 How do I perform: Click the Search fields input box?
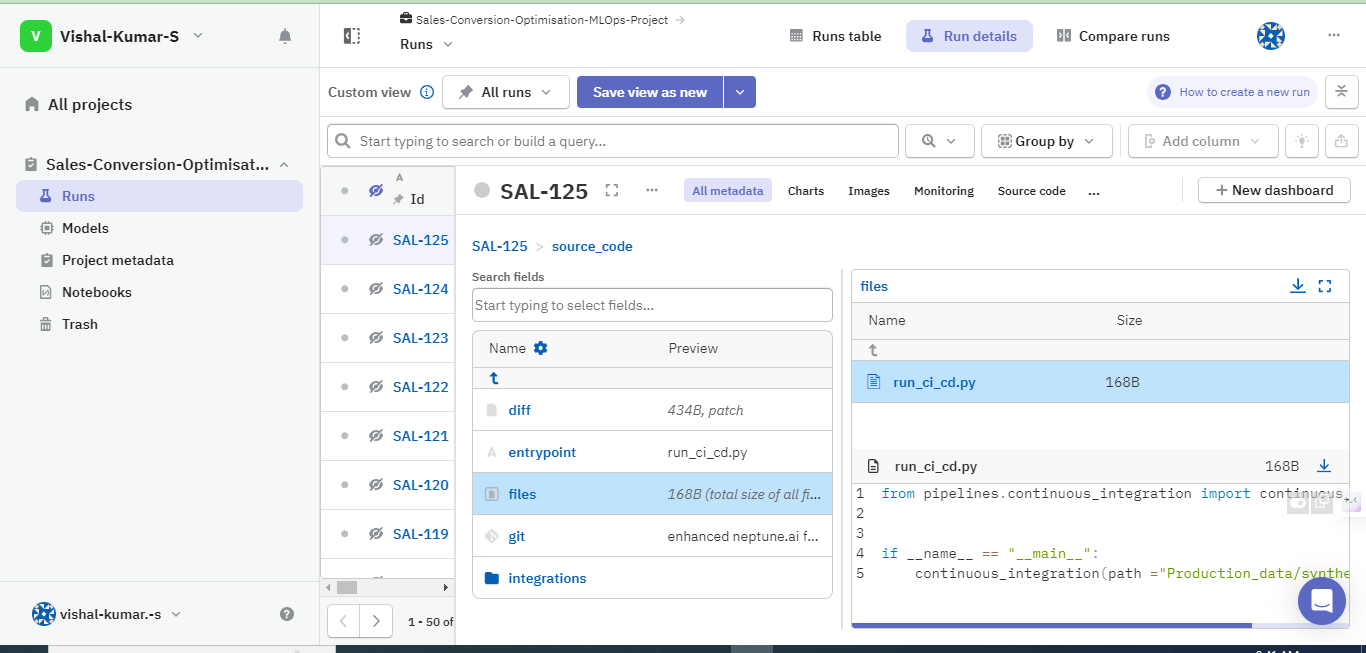(652, 305)
